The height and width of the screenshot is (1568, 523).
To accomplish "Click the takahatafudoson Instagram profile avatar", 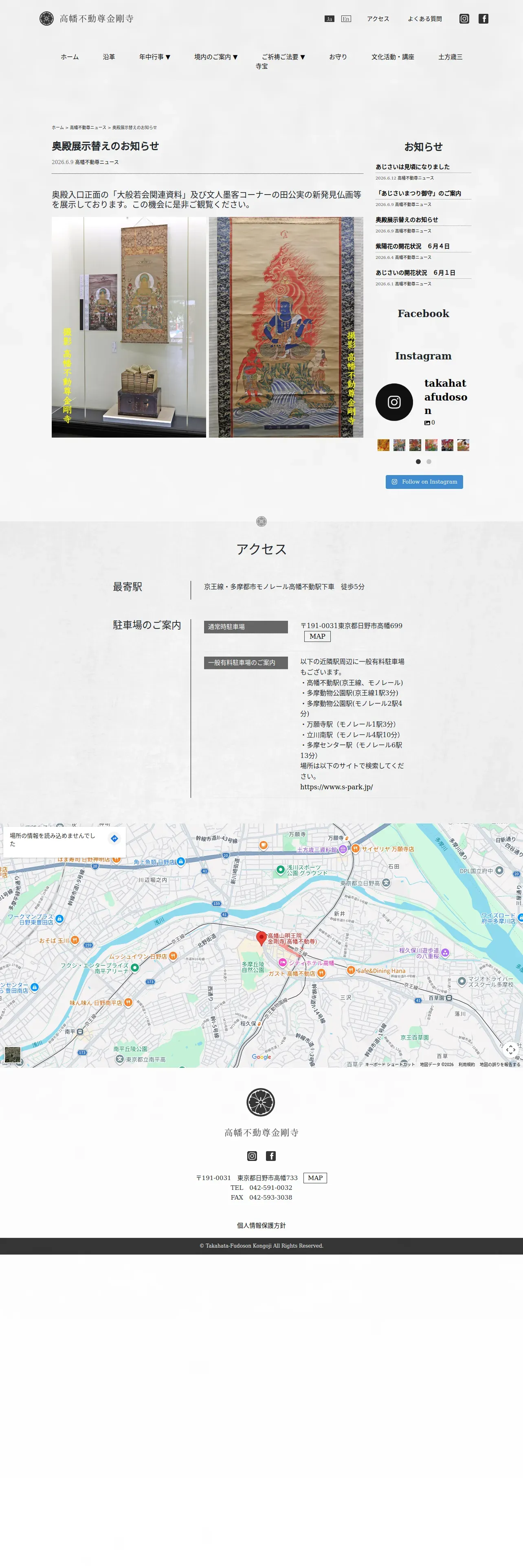I will pyautogui.click(x=395, y=402).
